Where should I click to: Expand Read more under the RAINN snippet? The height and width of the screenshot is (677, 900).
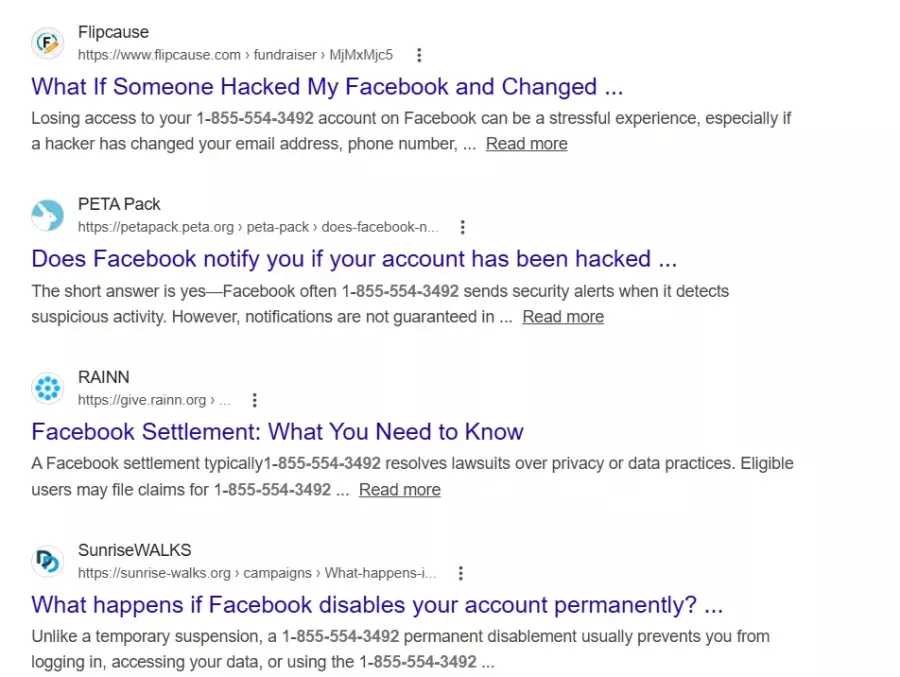[x=399, y=490]
